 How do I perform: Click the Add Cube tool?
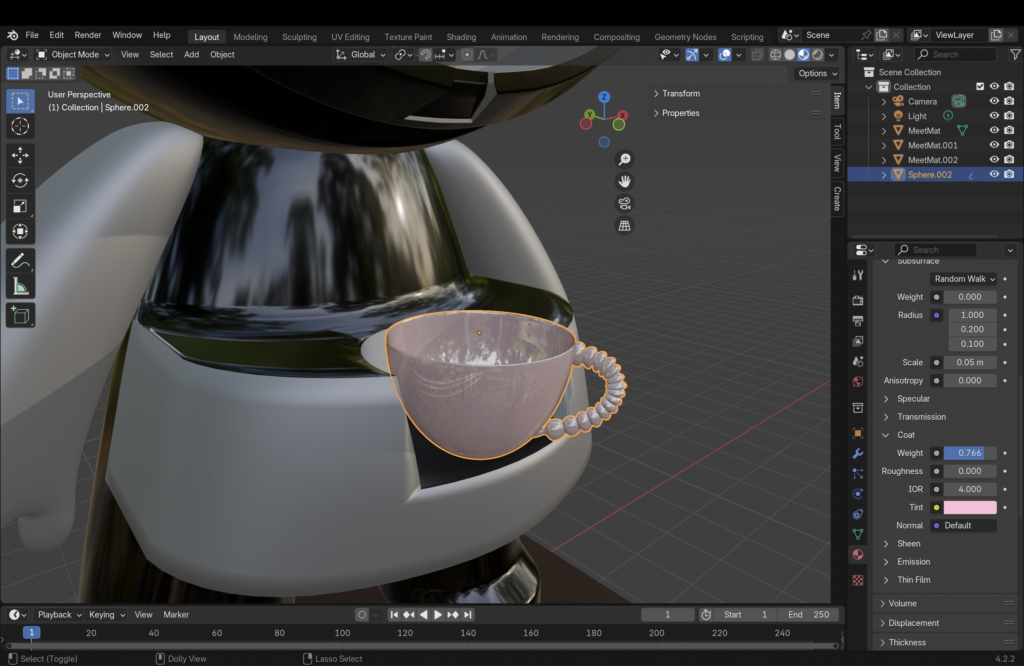click(20, 315)
